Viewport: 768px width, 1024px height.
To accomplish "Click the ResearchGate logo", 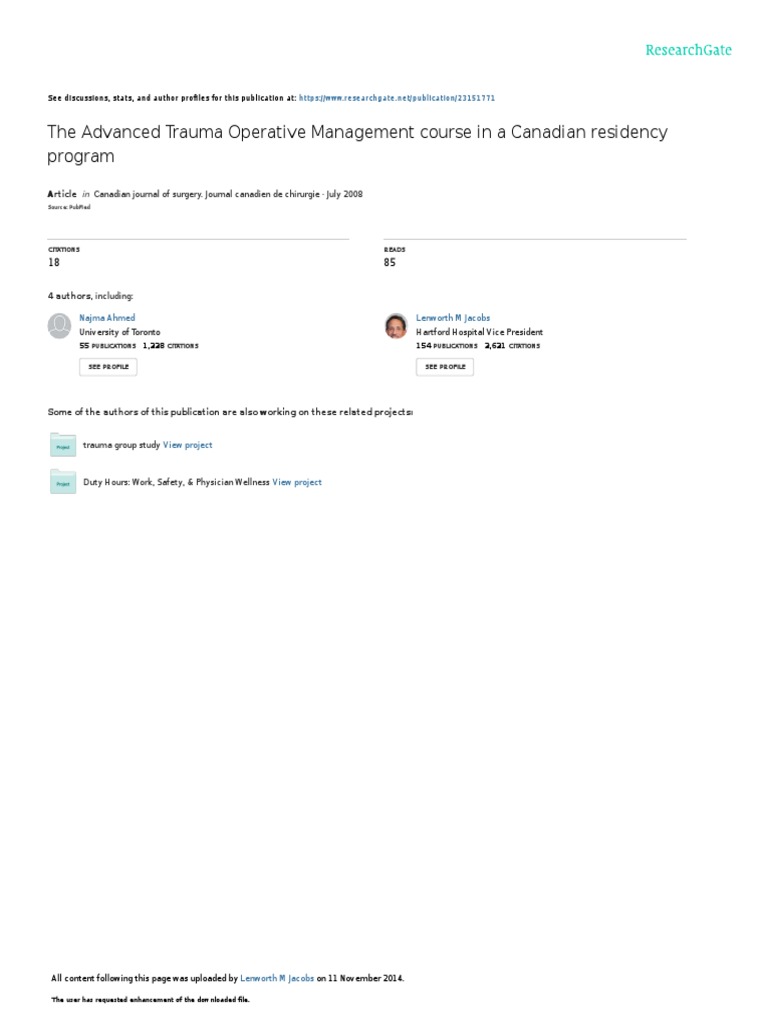I will point(688,50).
